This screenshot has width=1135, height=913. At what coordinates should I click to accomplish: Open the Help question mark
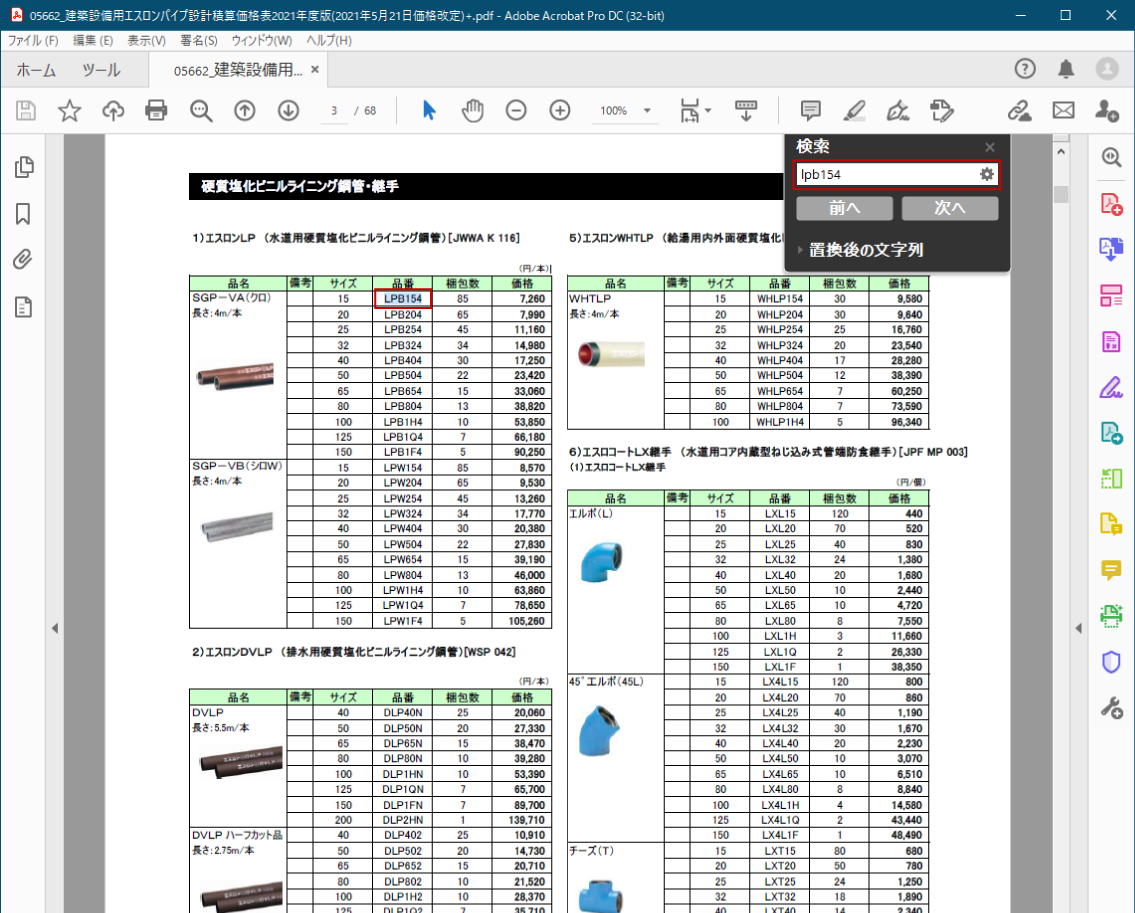pyautogui.click(x=1025, y=69)
